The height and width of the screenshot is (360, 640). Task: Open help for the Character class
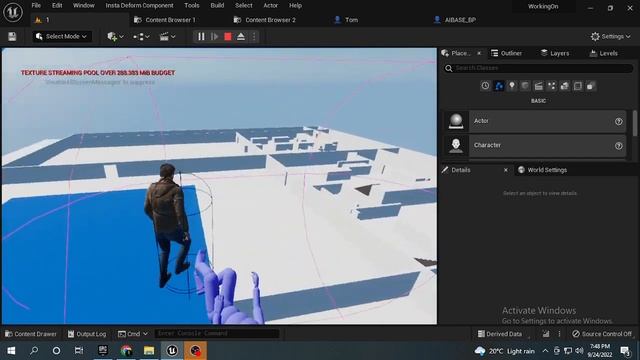tap(619, 146)
